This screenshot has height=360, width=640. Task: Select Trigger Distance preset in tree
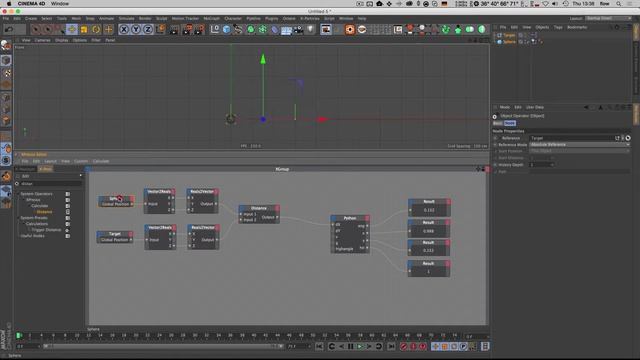(x=46, y=230)
